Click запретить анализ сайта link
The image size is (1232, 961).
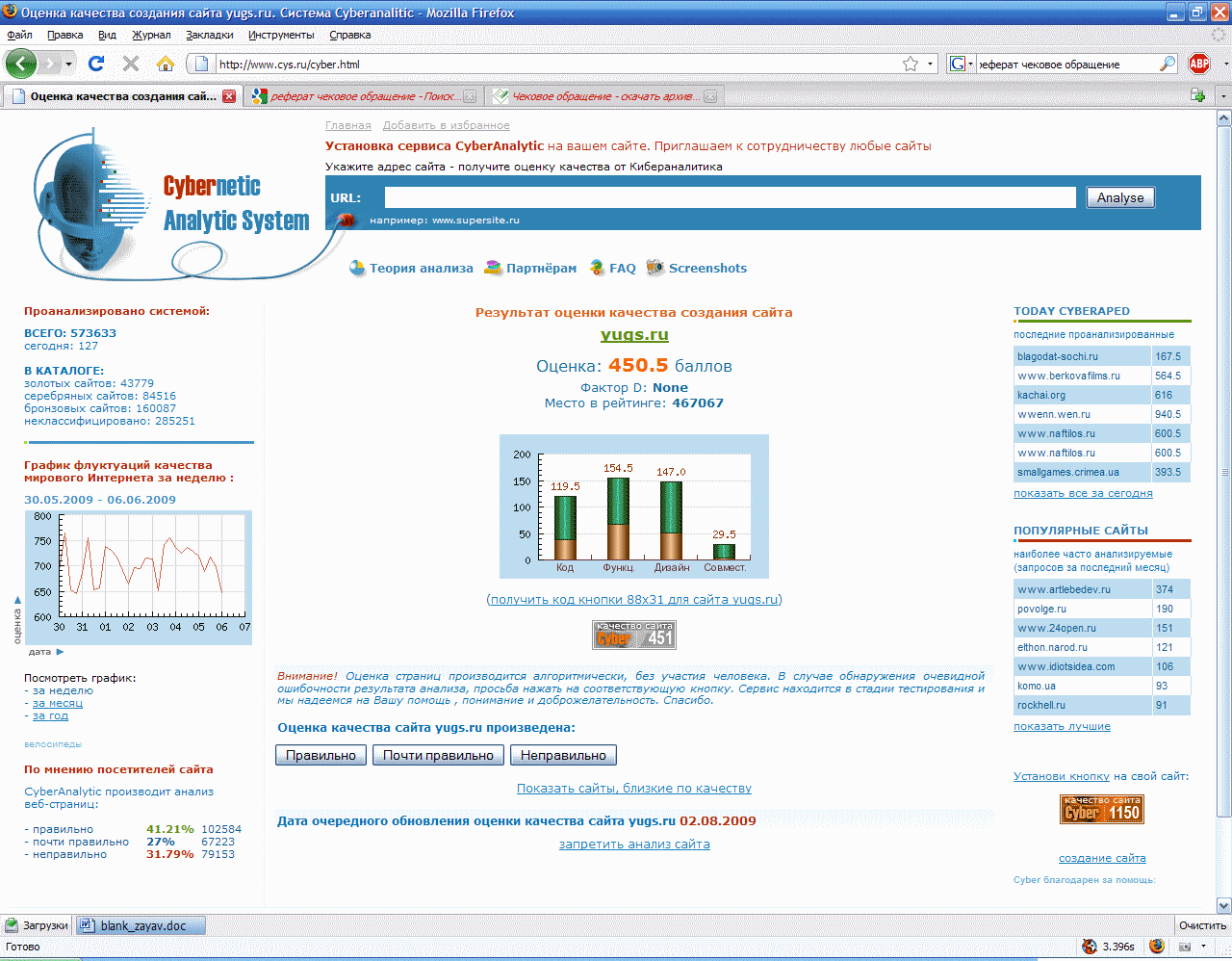[634, 844]
